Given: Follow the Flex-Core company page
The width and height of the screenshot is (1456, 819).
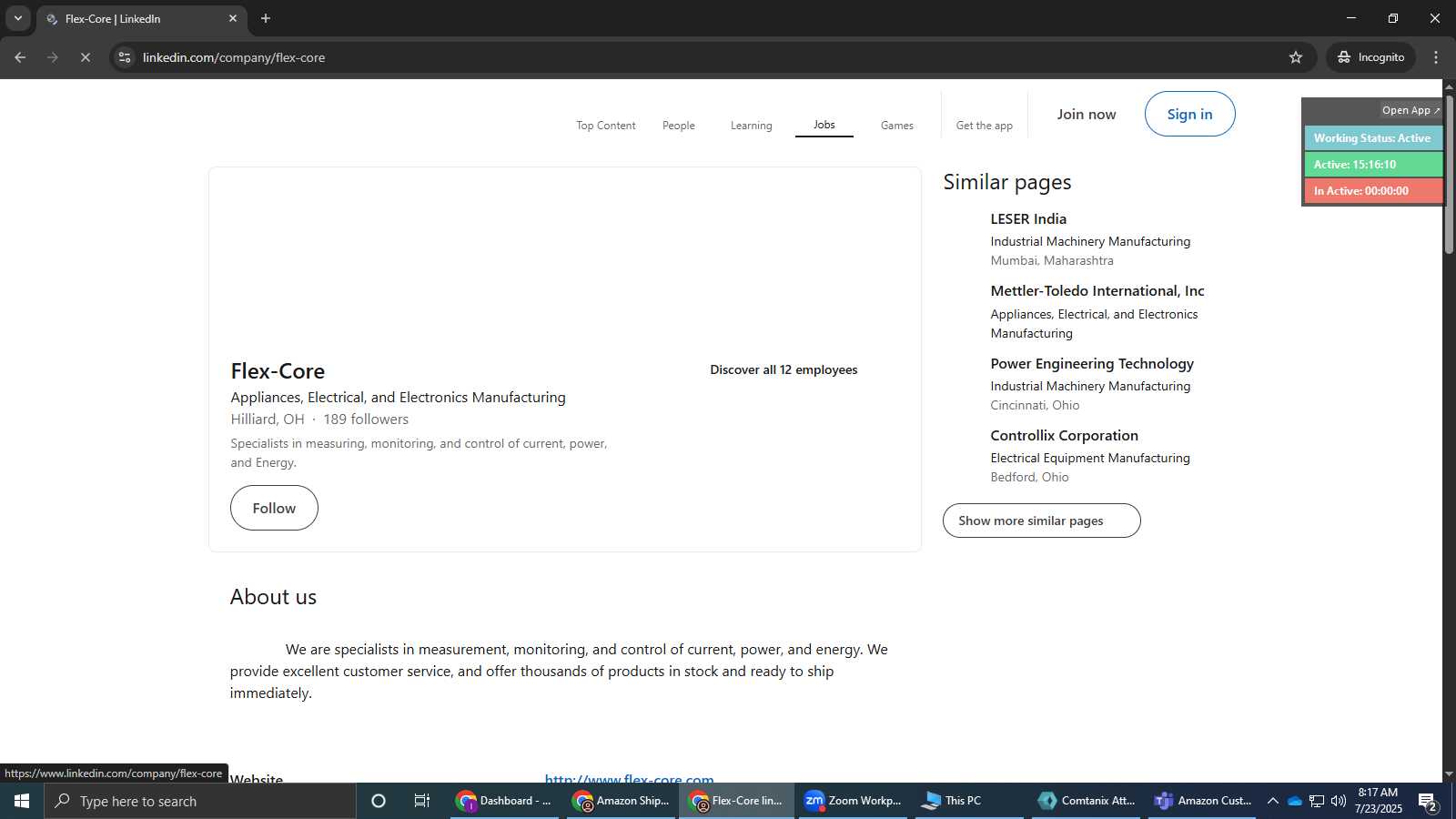Looking at the screenshot, I should (x=274, y=508).
